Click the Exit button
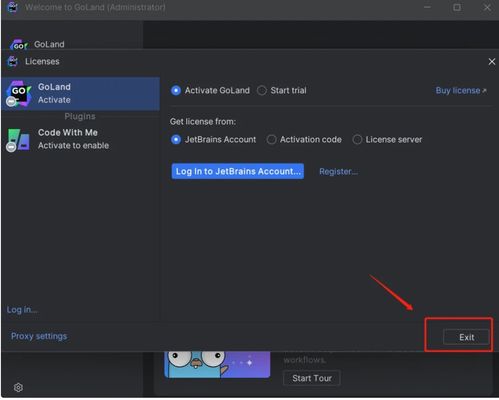This screenshot has width=499, height=400. [x=466, y=337]
